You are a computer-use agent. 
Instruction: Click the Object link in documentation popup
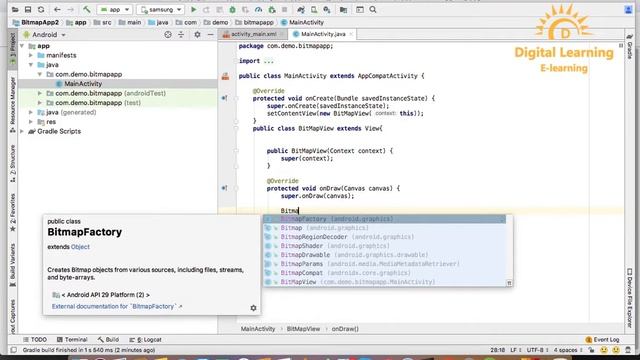80,247
